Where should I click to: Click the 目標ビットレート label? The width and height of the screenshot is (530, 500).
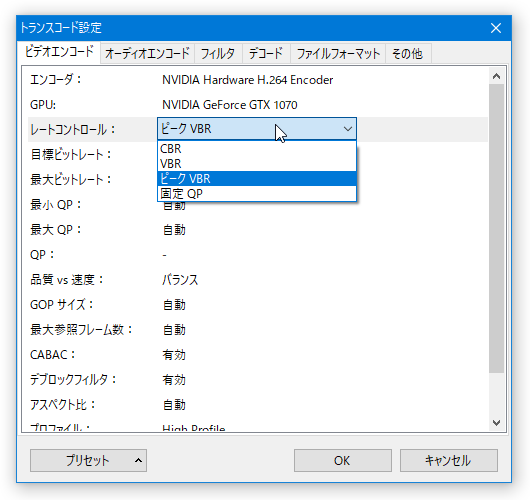click(71, 155)
